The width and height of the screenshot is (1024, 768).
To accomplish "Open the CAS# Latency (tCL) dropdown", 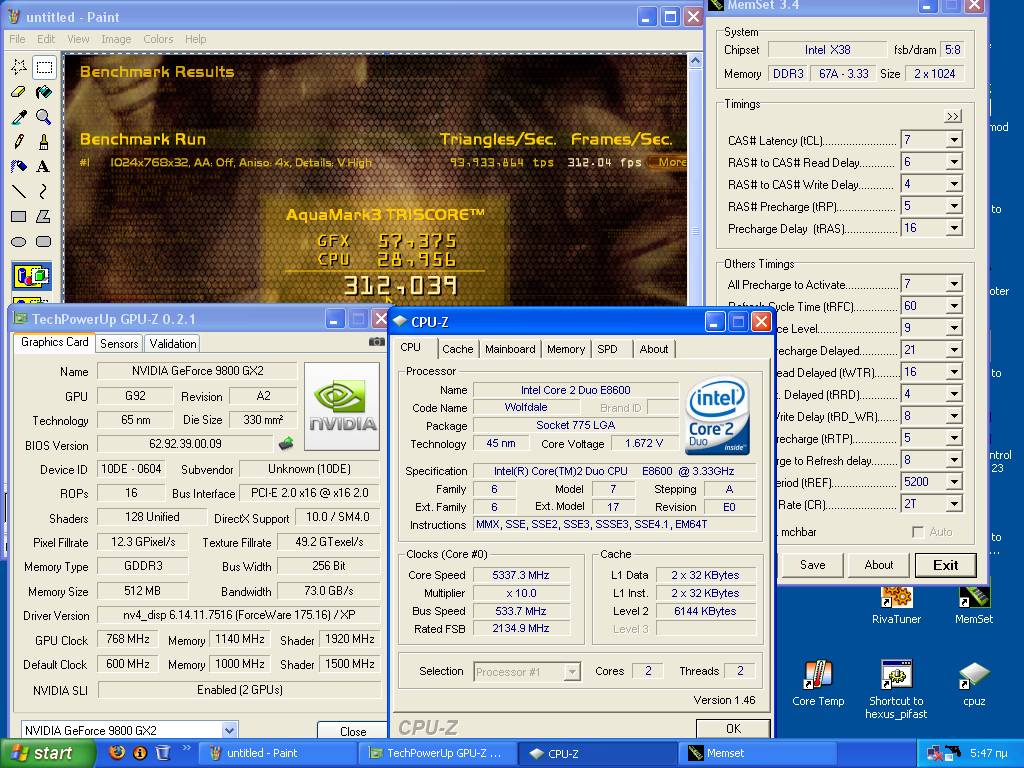I will point(954,140).
